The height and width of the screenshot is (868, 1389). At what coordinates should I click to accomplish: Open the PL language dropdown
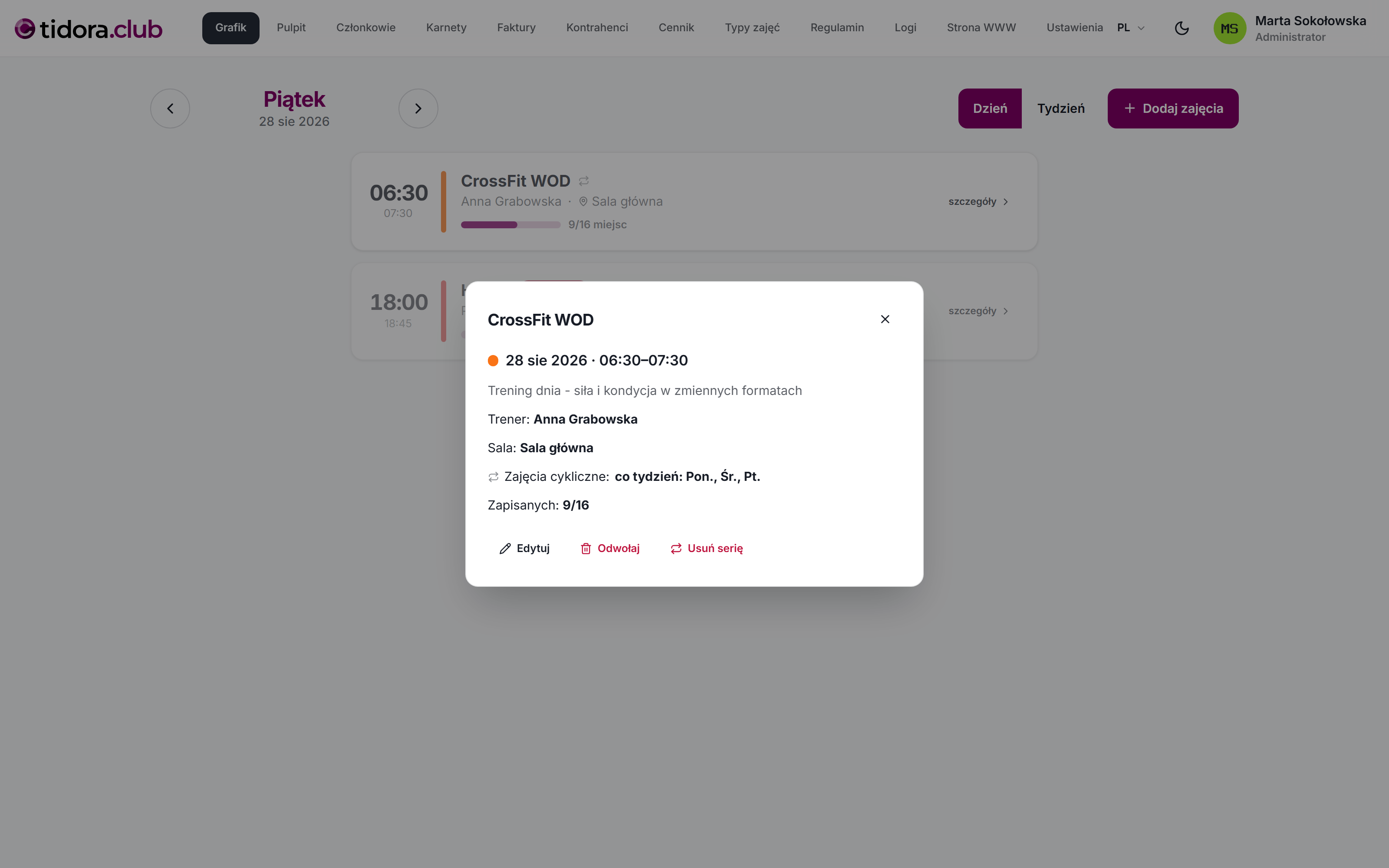[1131, 27]
